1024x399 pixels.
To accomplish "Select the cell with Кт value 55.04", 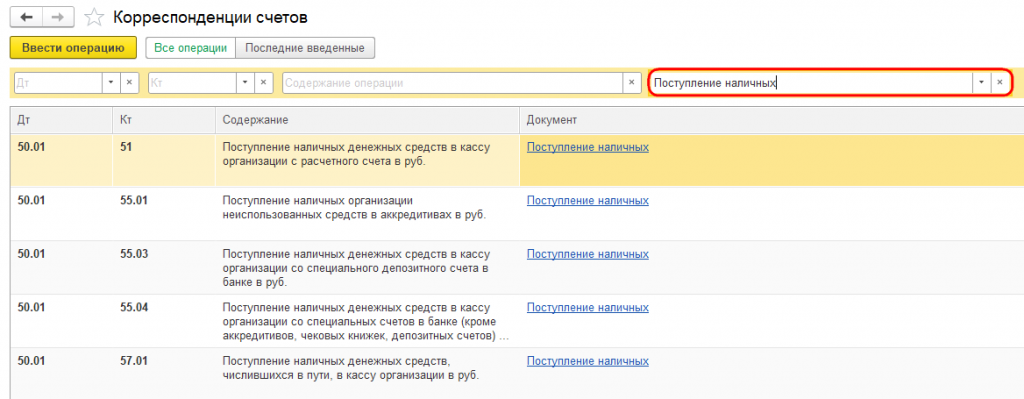I will point(164,321).
